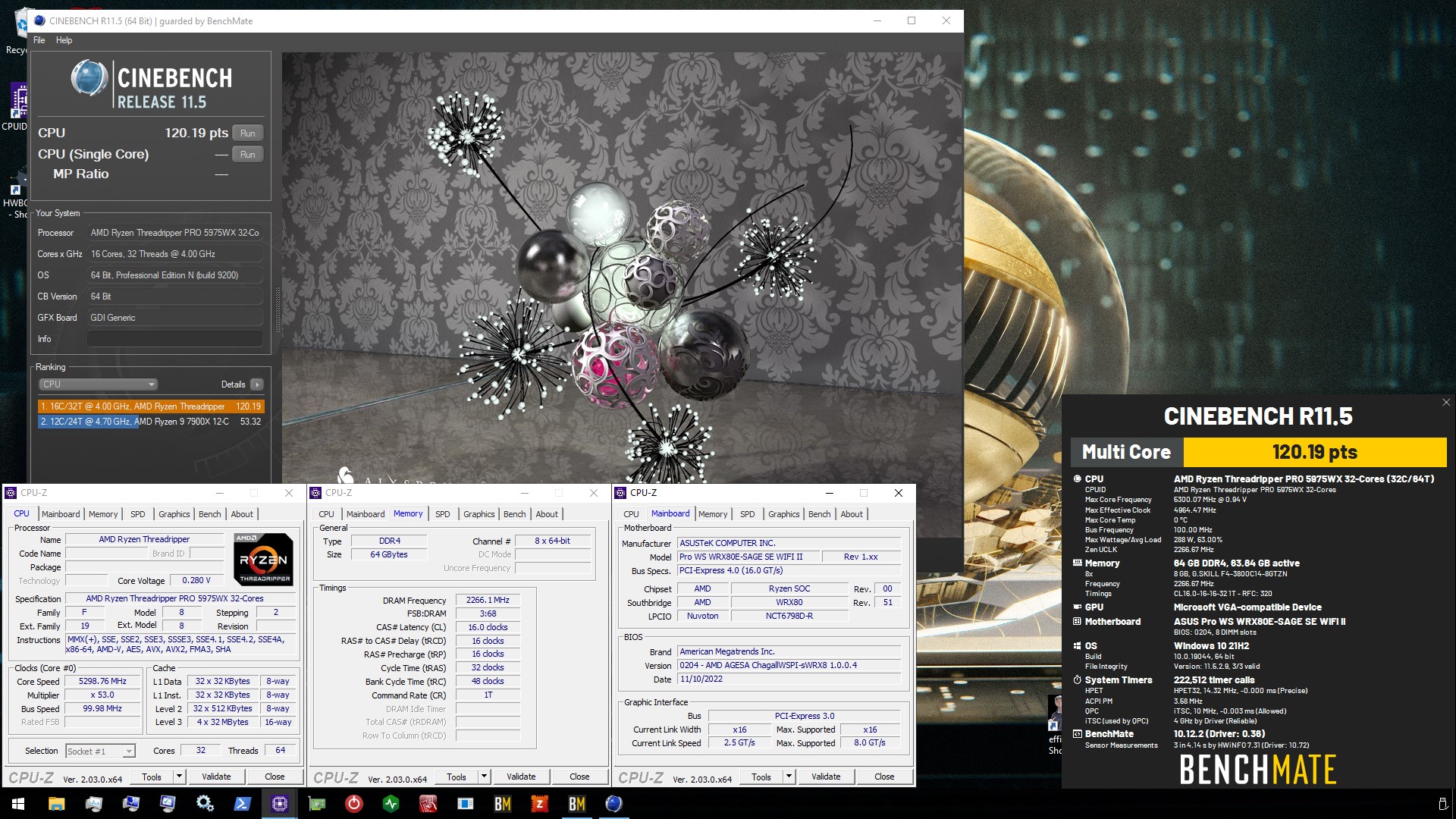Click the gear settings icon in taskbar
The height and width of the screenshot is (819, 1456).
click(x=205, y=803)
